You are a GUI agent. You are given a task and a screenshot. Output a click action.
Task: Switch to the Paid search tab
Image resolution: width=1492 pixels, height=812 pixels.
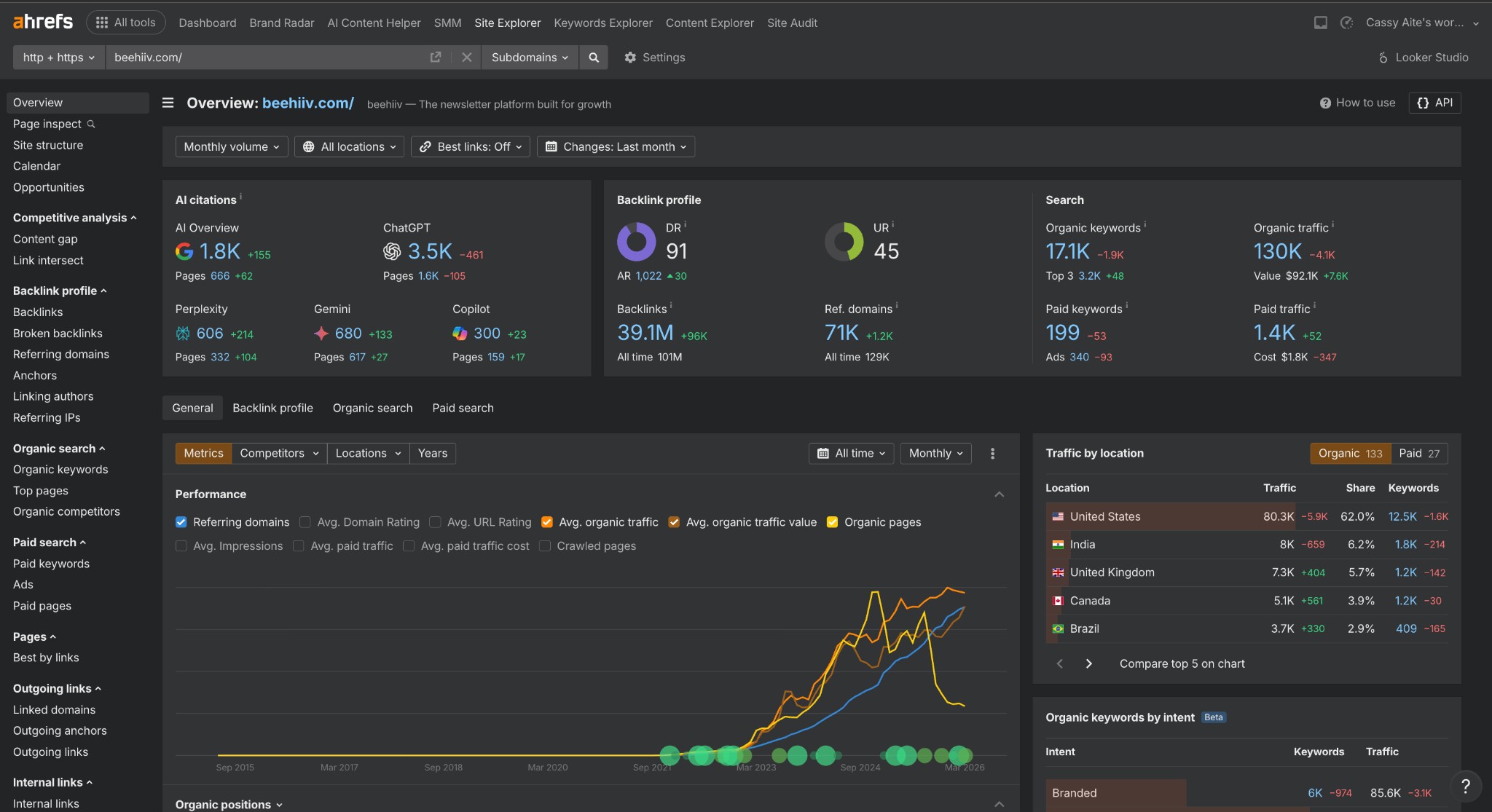pyautogui.click(x=463, y=408)
